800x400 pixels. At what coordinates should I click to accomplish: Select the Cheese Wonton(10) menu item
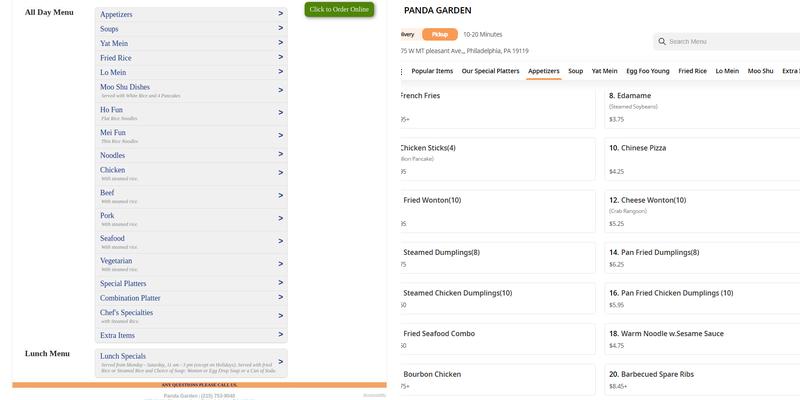coord(700,211)
